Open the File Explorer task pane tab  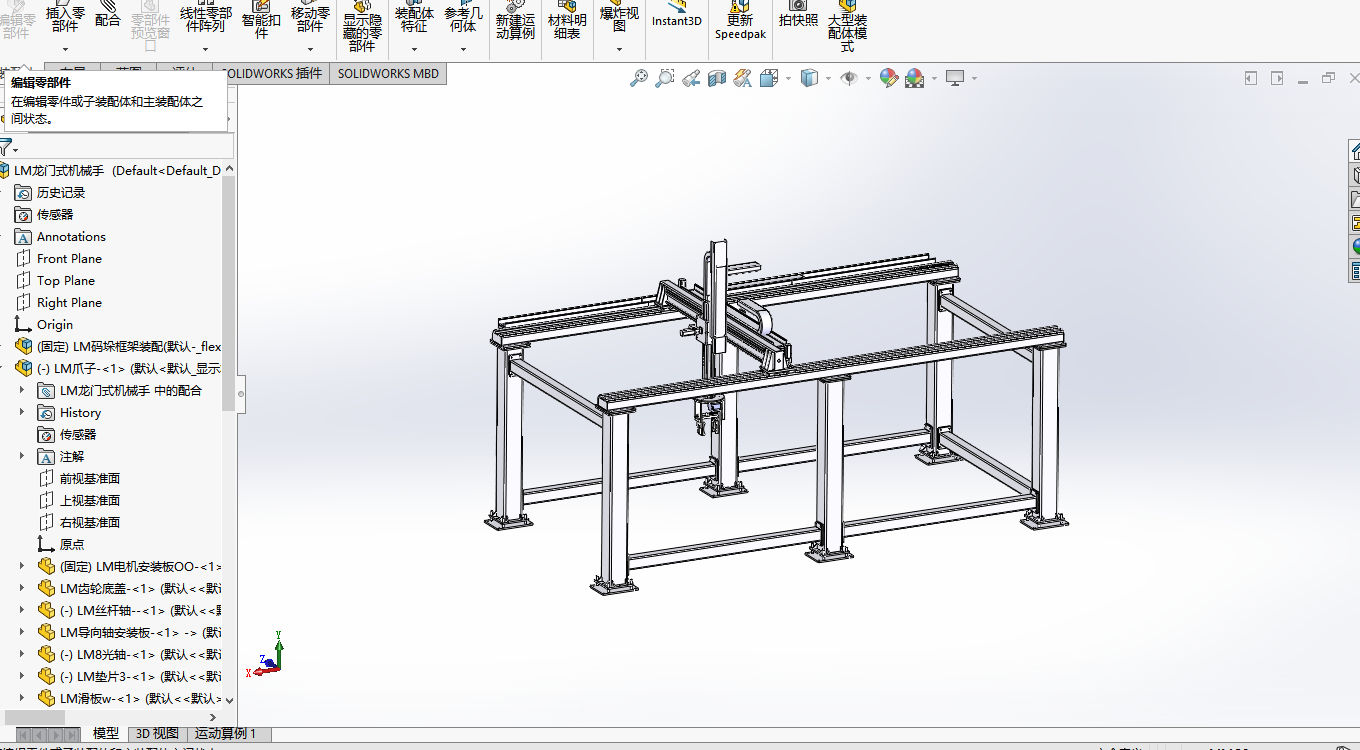(1355, 199)
